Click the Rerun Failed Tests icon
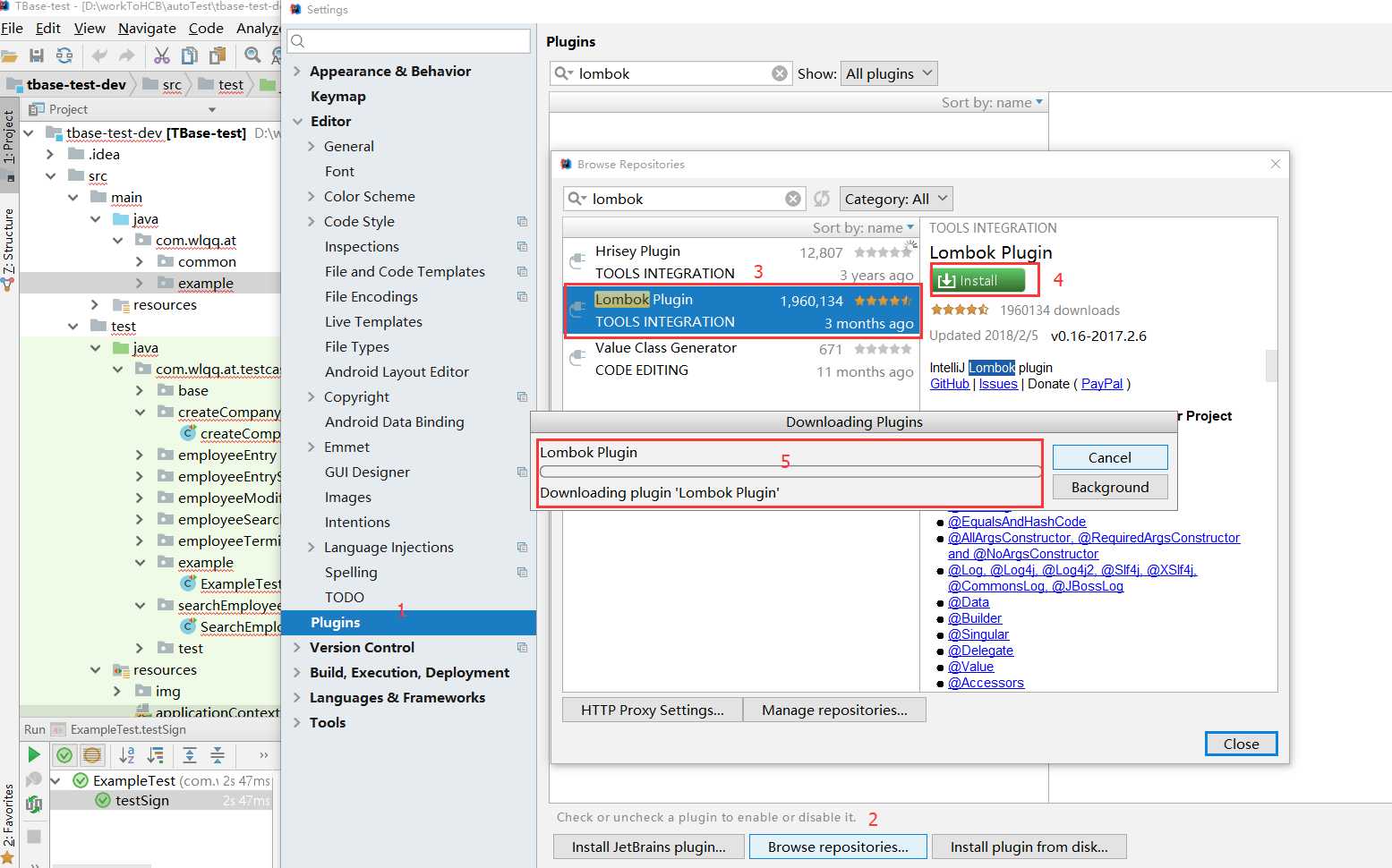The image size is (1392, 868). tap(34, 779)
